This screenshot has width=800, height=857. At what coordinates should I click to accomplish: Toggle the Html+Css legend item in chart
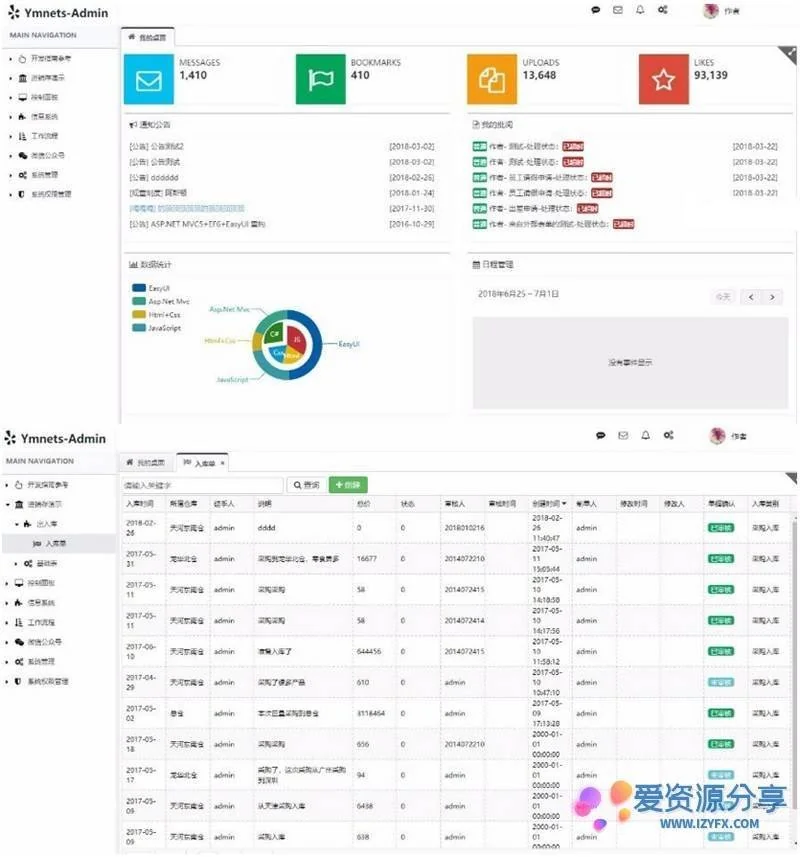coord(141,314)
